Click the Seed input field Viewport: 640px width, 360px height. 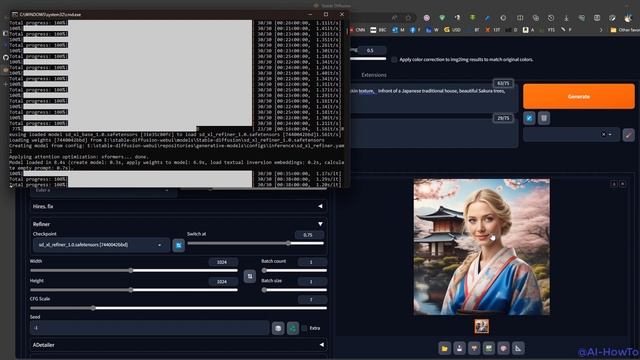point(149,328)
